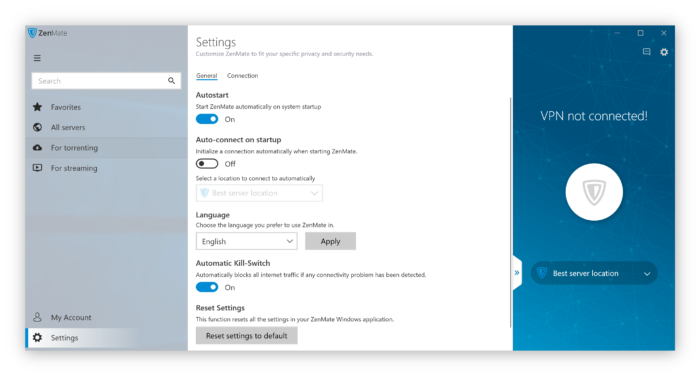Click the My Account person icon
Viewport: 700px width, 376px height.
[38, 317]
